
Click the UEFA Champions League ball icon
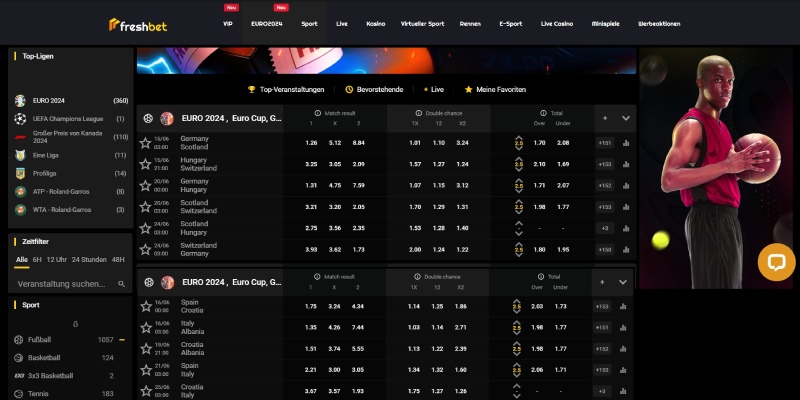tap(20, 119)
